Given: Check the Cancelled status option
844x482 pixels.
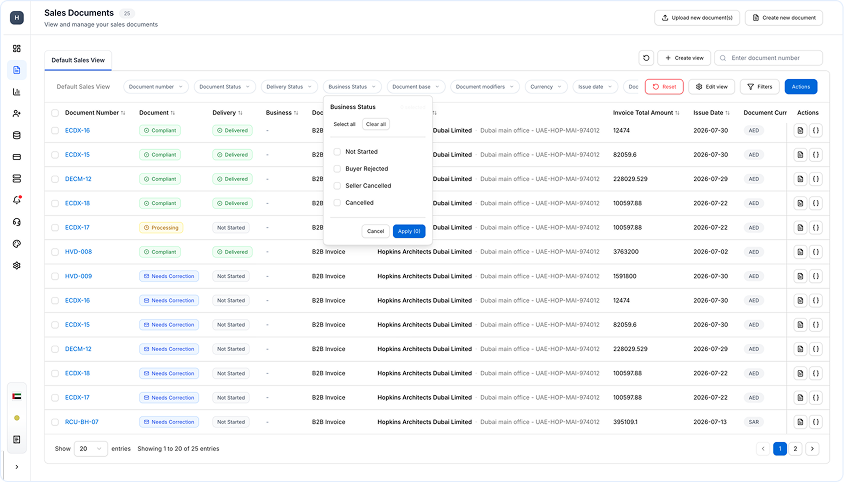Looking at the screenshot, I should pyautogui.click(x=337, y=202).
